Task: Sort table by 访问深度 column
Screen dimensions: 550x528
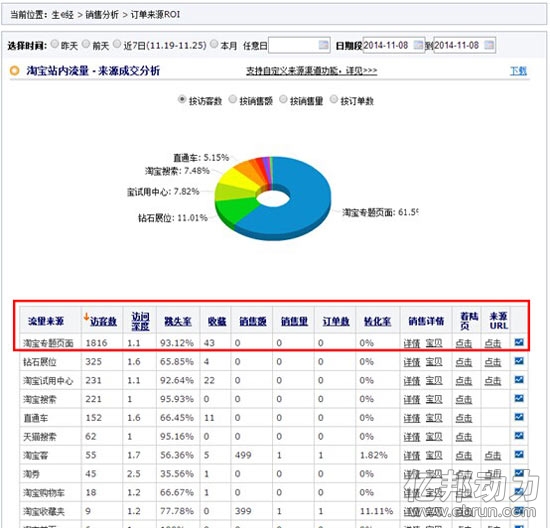Action: (x=140, y=321)
